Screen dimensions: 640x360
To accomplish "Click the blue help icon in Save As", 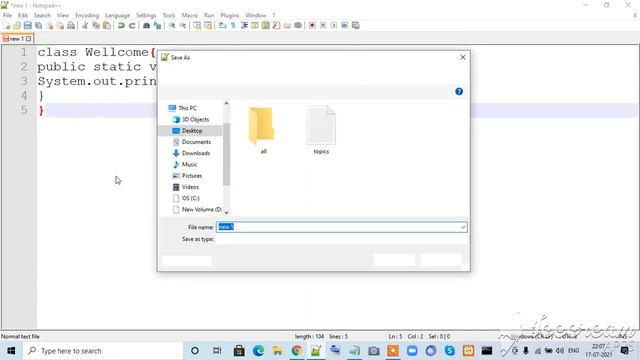I will point(459,91).
